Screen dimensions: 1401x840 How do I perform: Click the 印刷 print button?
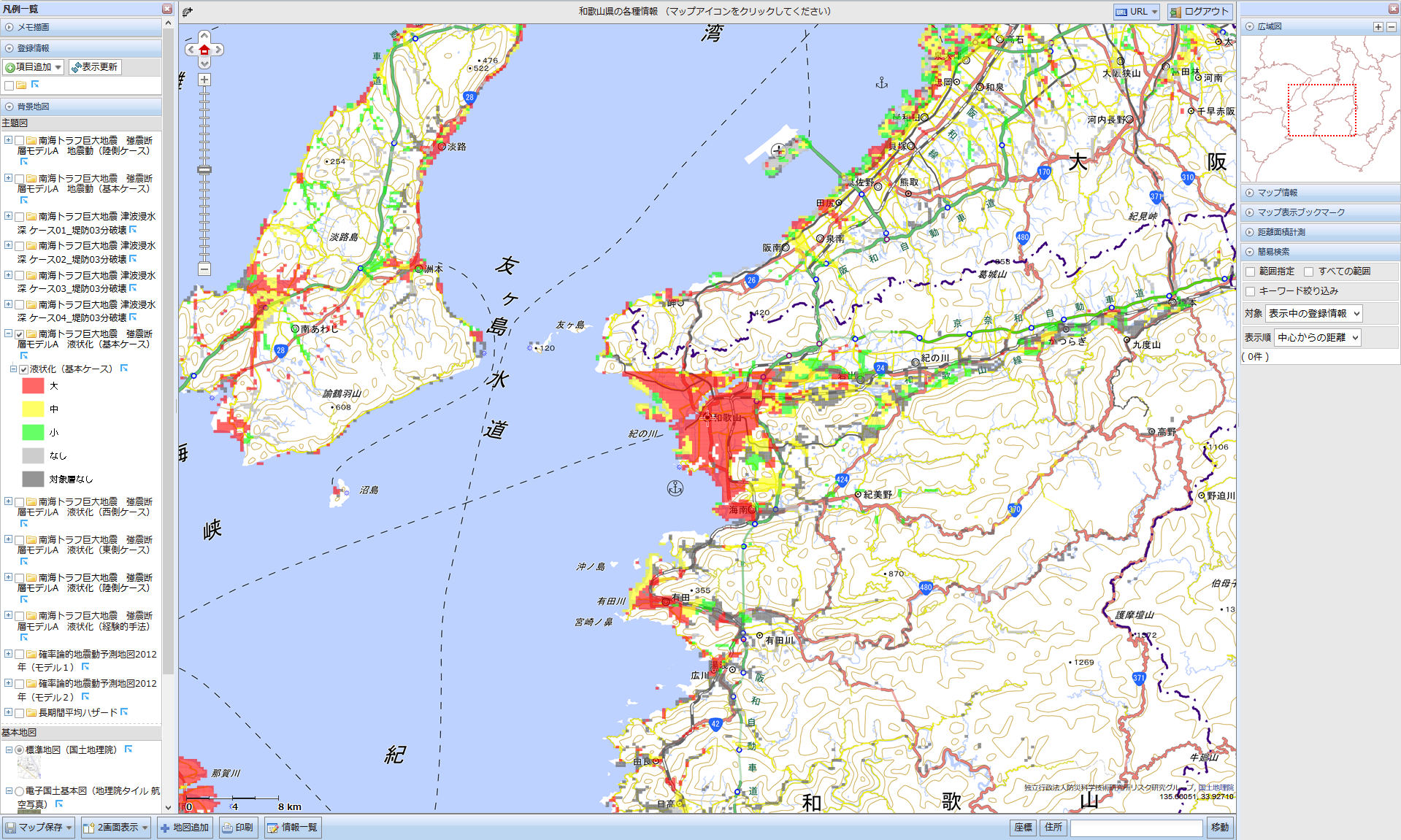point(238,828)
